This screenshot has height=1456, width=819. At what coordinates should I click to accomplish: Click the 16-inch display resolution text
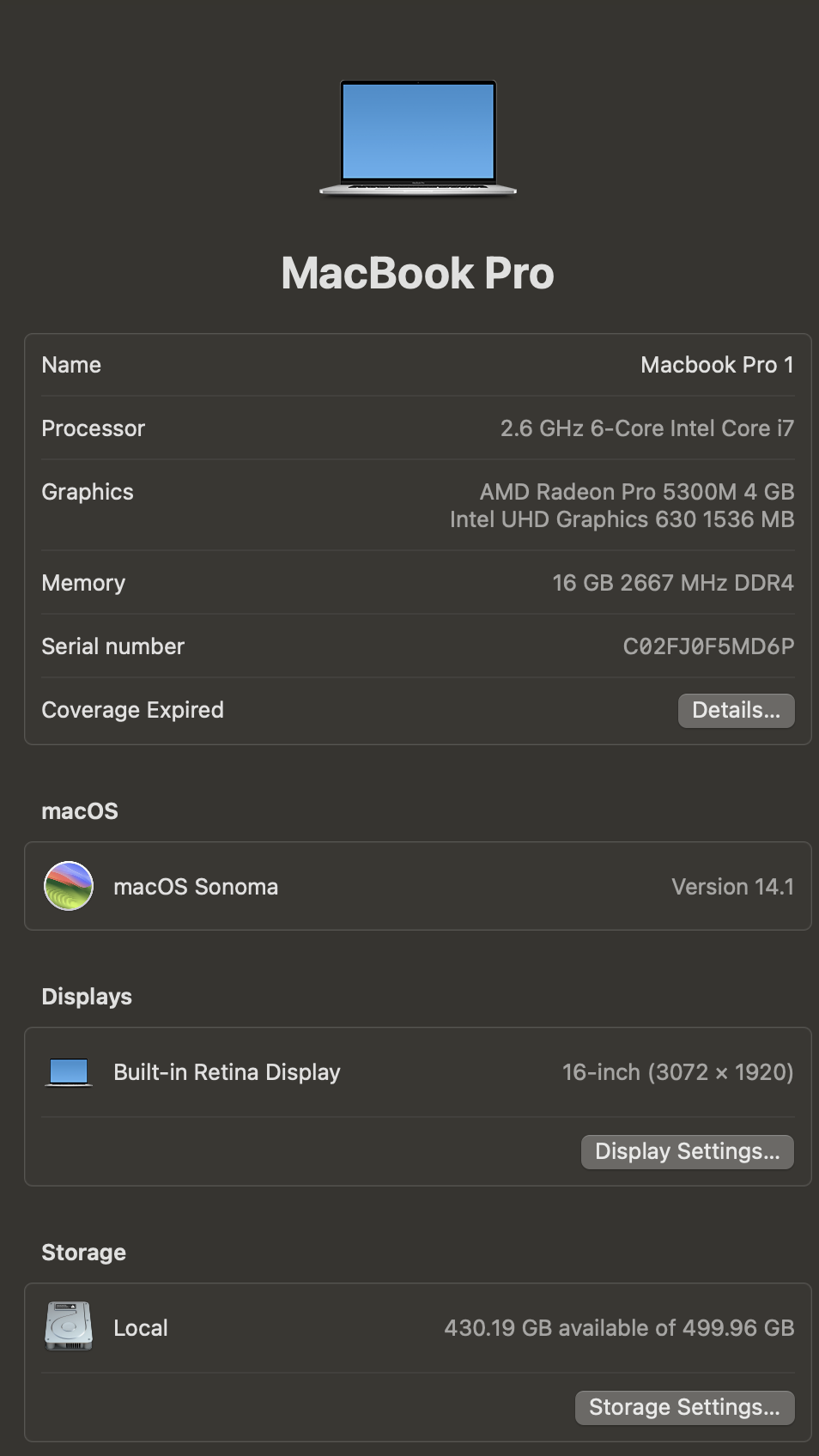point(677,1072)
